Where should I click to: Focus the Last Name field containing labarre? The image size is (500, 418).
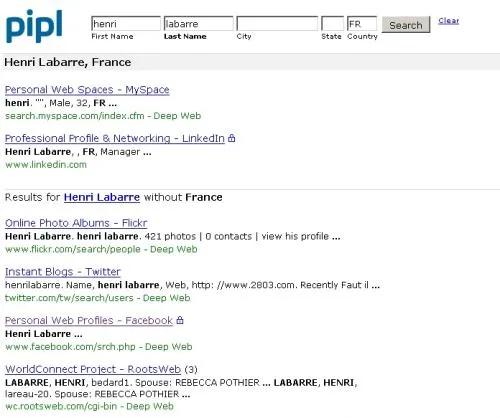pyautogui.click(x=198, y=24)
